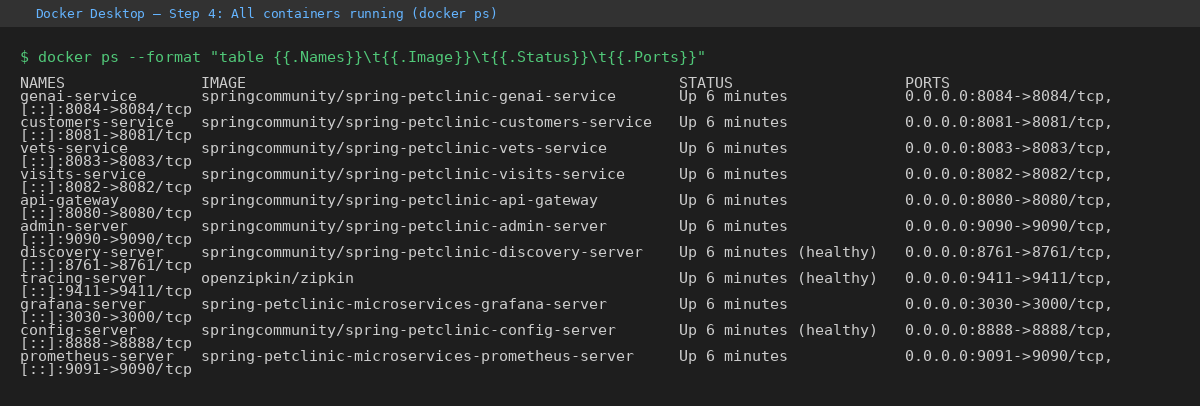
Task: Select the prometheus-server container name
Action: 96,356
